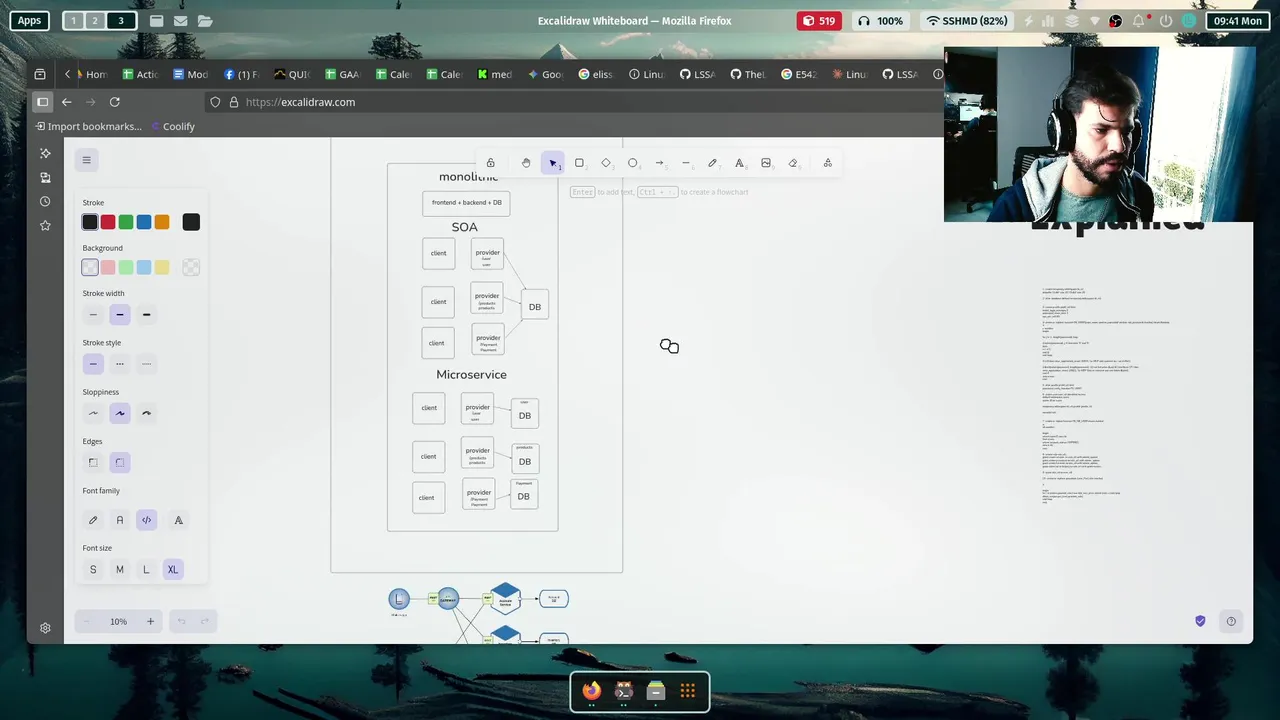Image resolution: width=1280 pixels, height=720 pixels.
Task: Select the Architect sloppiness option
Action: [93, 413]
